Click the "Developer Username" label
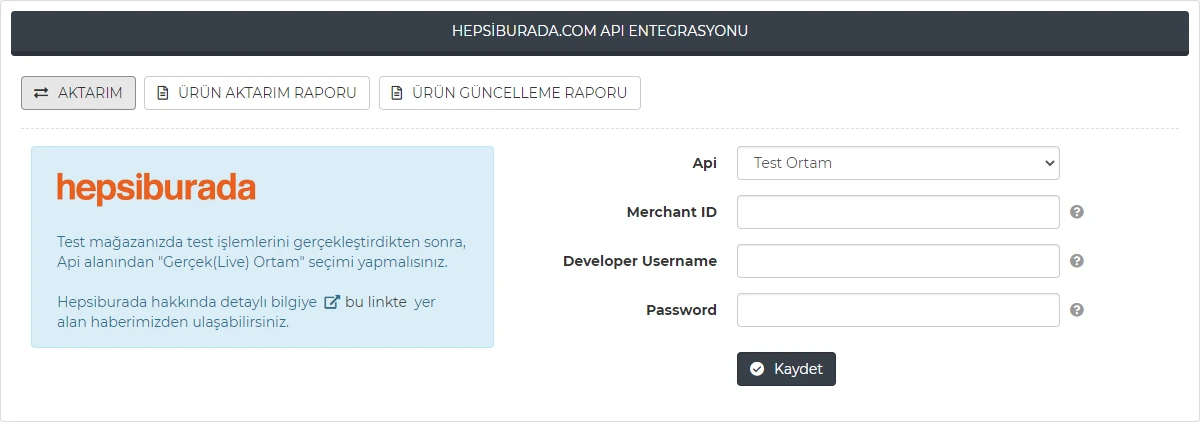Screen dimensions: 1200x422 [640, 261]
